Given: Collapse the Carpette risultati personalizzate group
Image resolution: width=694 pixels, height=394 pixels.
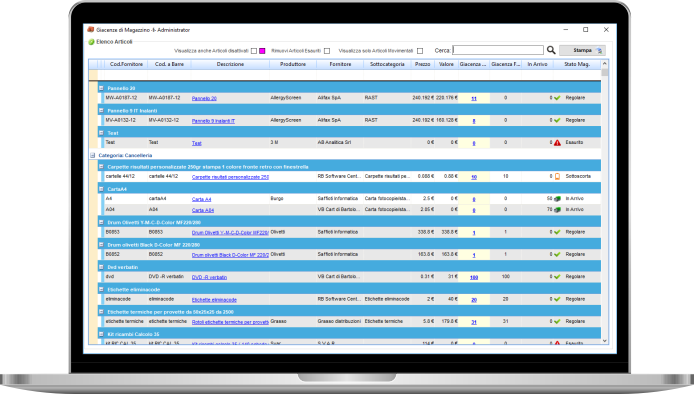Looking at the screenshot, I should coord(101,166).
